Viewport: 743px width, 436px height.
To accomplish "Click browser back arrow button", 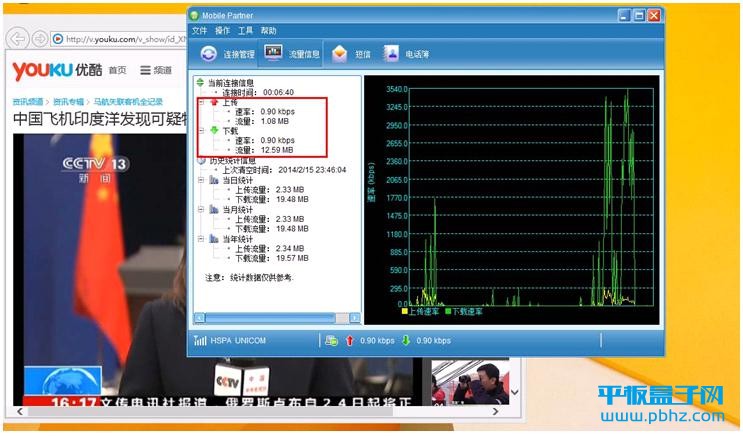I will [x=18, y=38].
